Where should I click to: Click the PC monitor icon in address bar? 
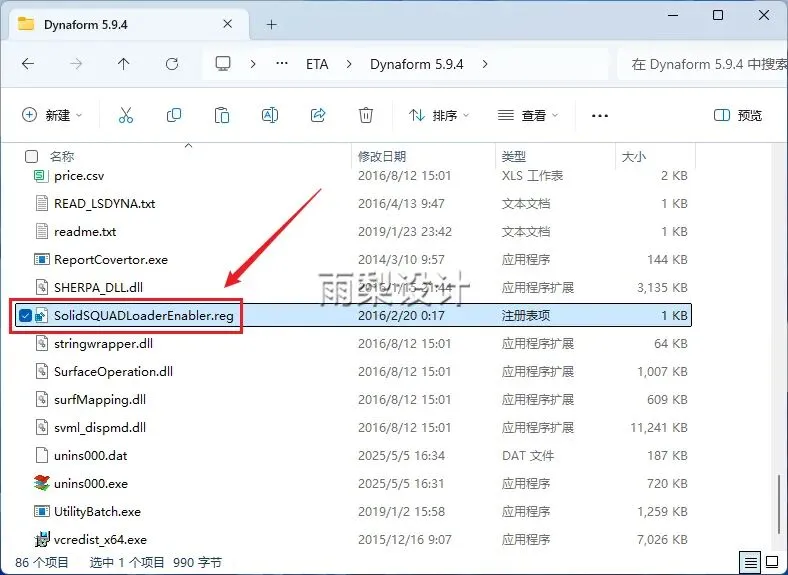[x=223, y=64]
